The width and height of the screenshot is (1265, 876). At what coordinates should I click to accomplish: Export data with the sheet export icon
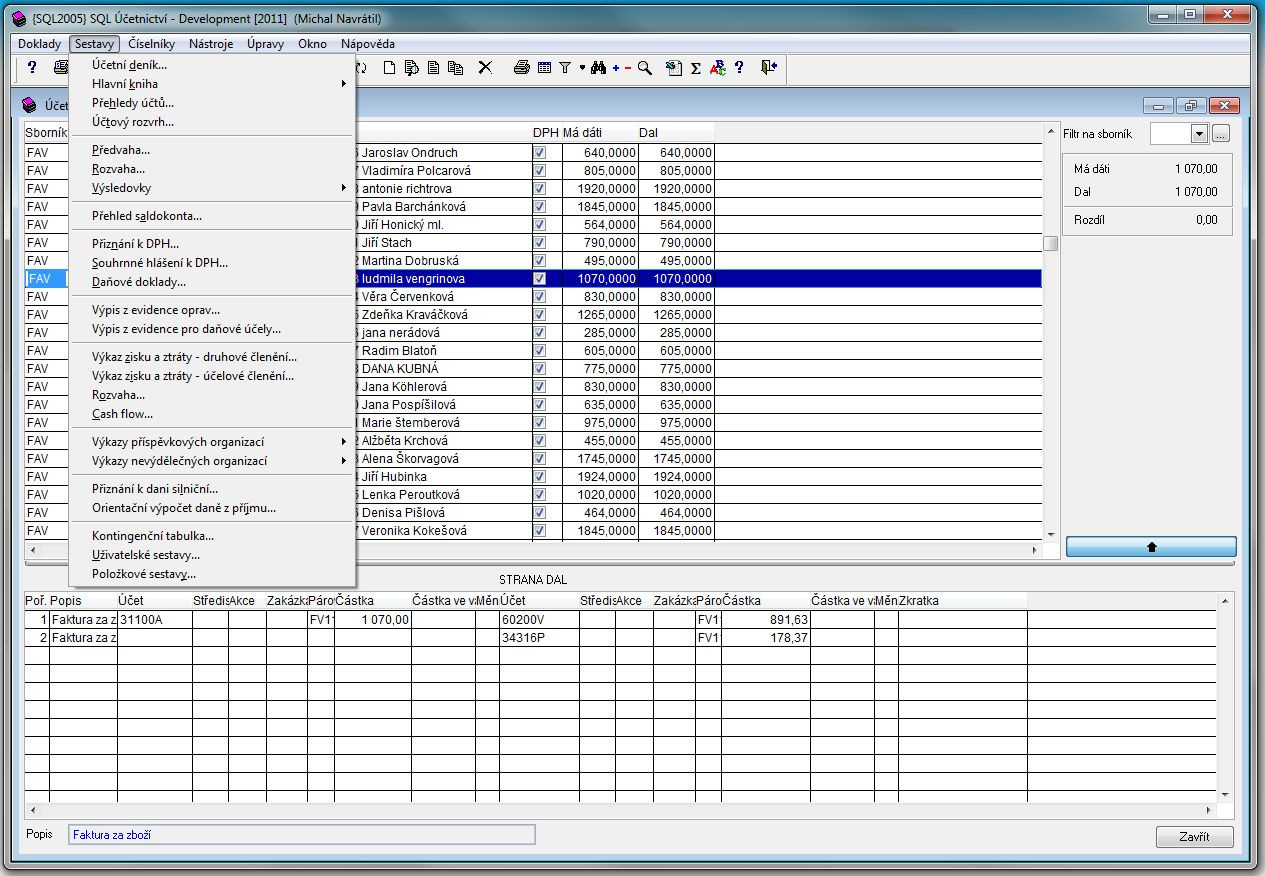[675, 68]
